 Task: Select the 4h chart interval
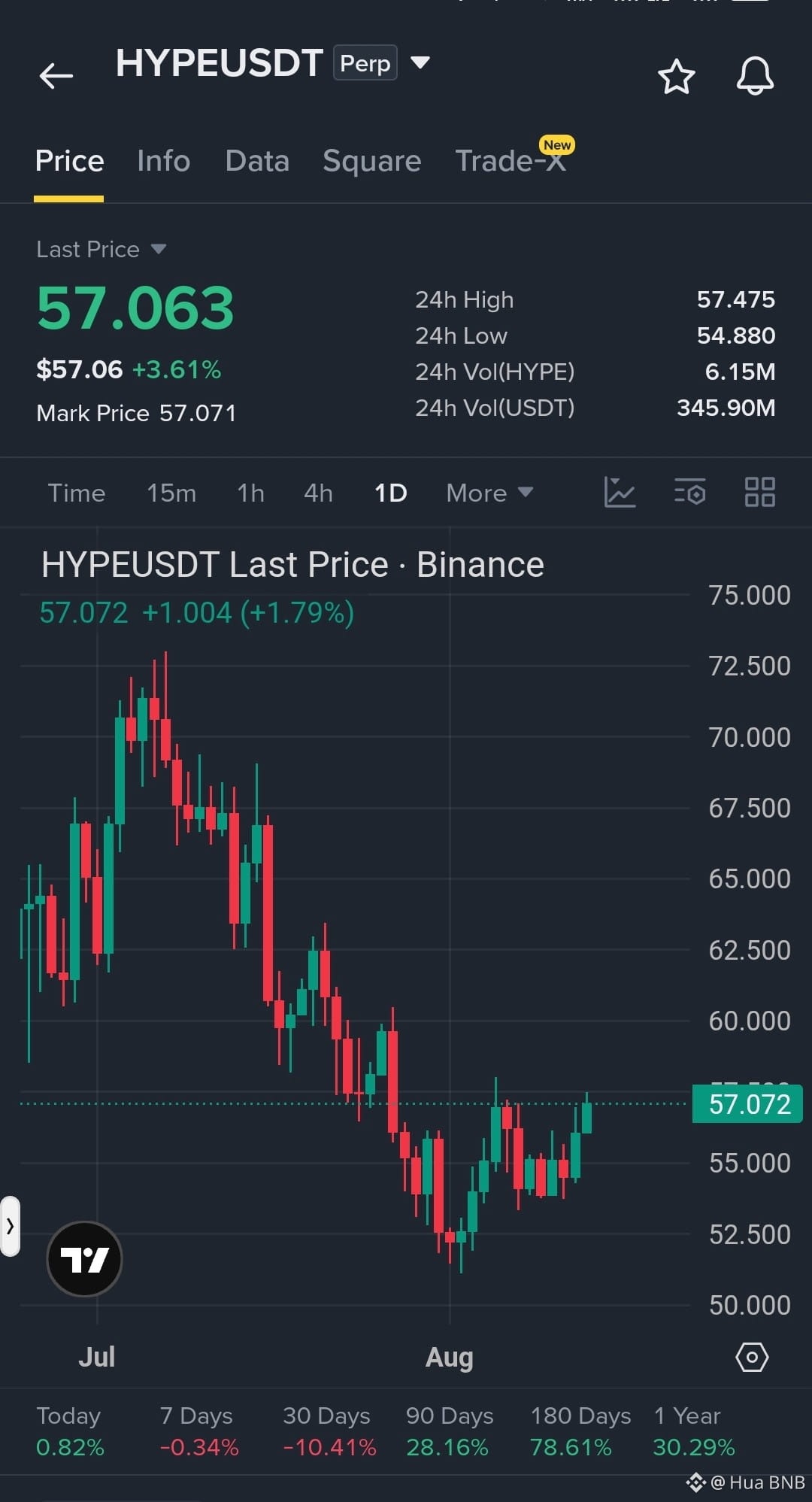318,493
